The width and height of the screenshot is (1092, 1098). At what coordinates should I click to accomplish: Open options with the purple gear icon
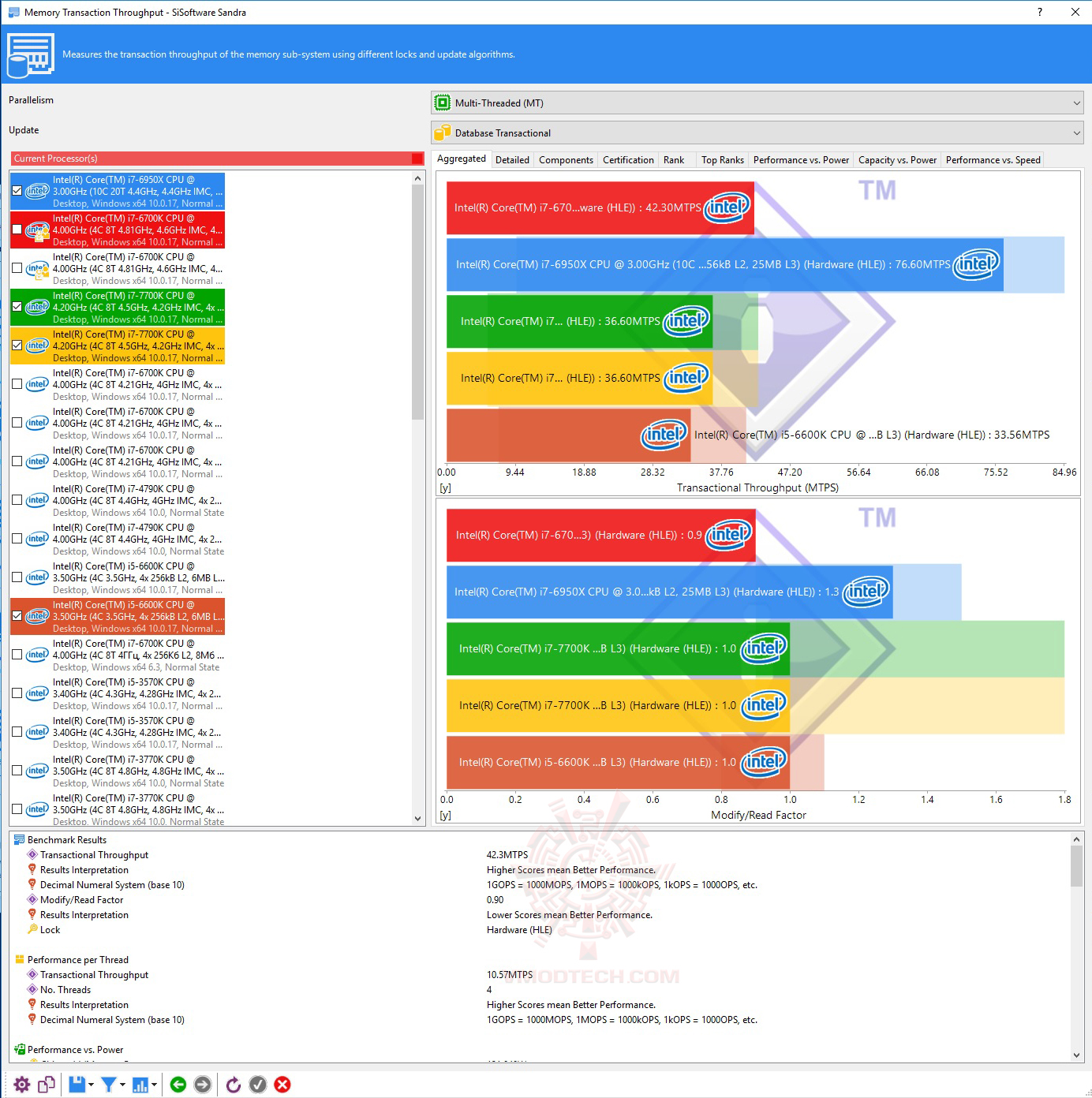[22, 1085]
